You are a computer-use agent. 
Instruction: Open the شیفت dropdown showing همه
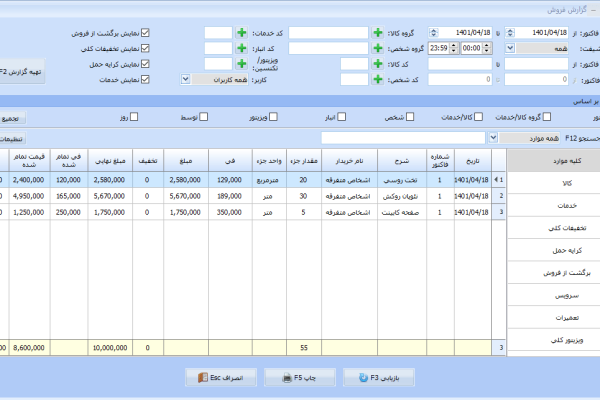(510, 48)
